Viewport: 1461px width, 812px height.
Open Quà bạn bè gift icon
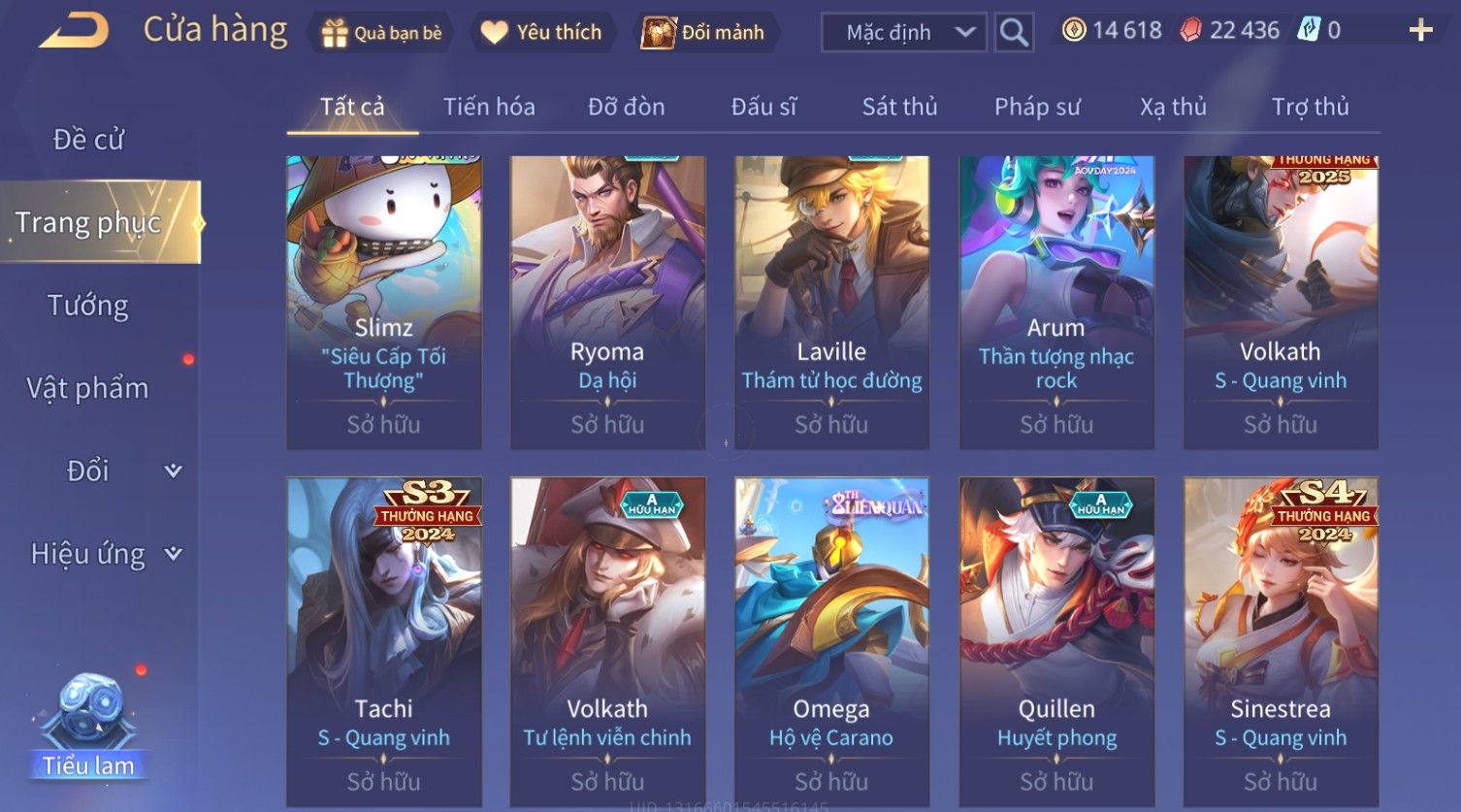pos(334,33)
